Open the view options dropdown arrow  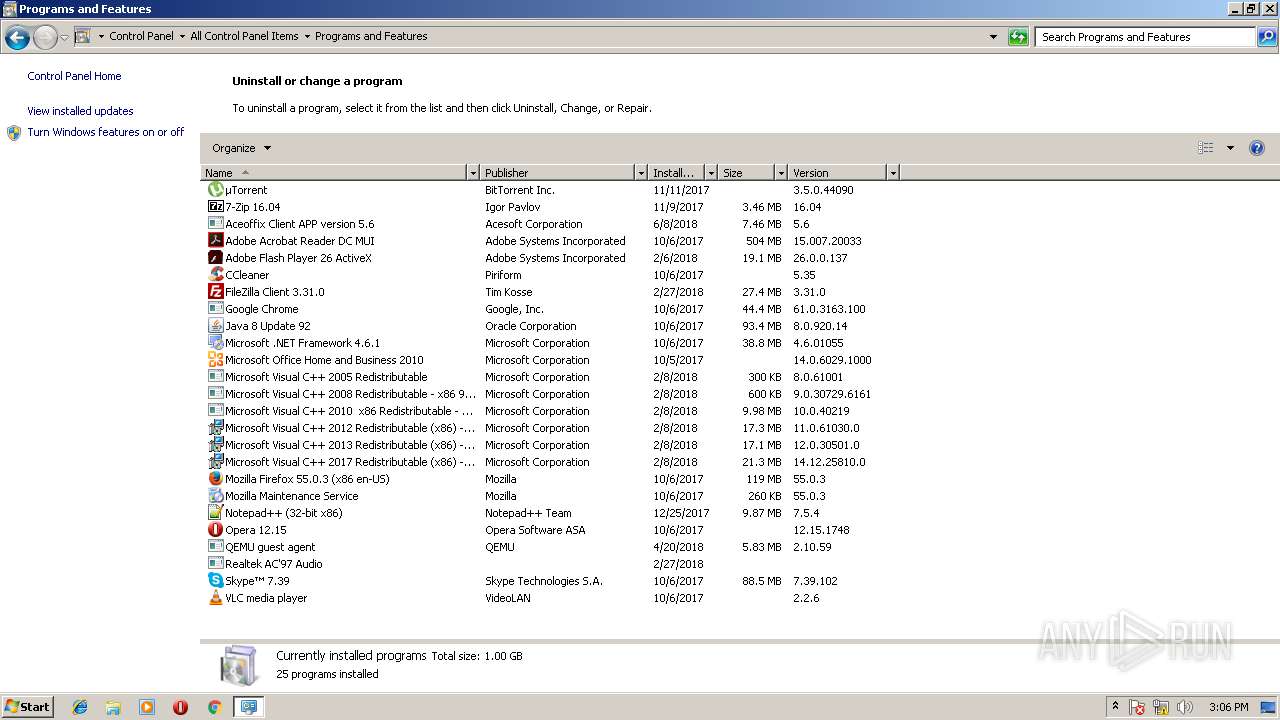pos(1230,148)
